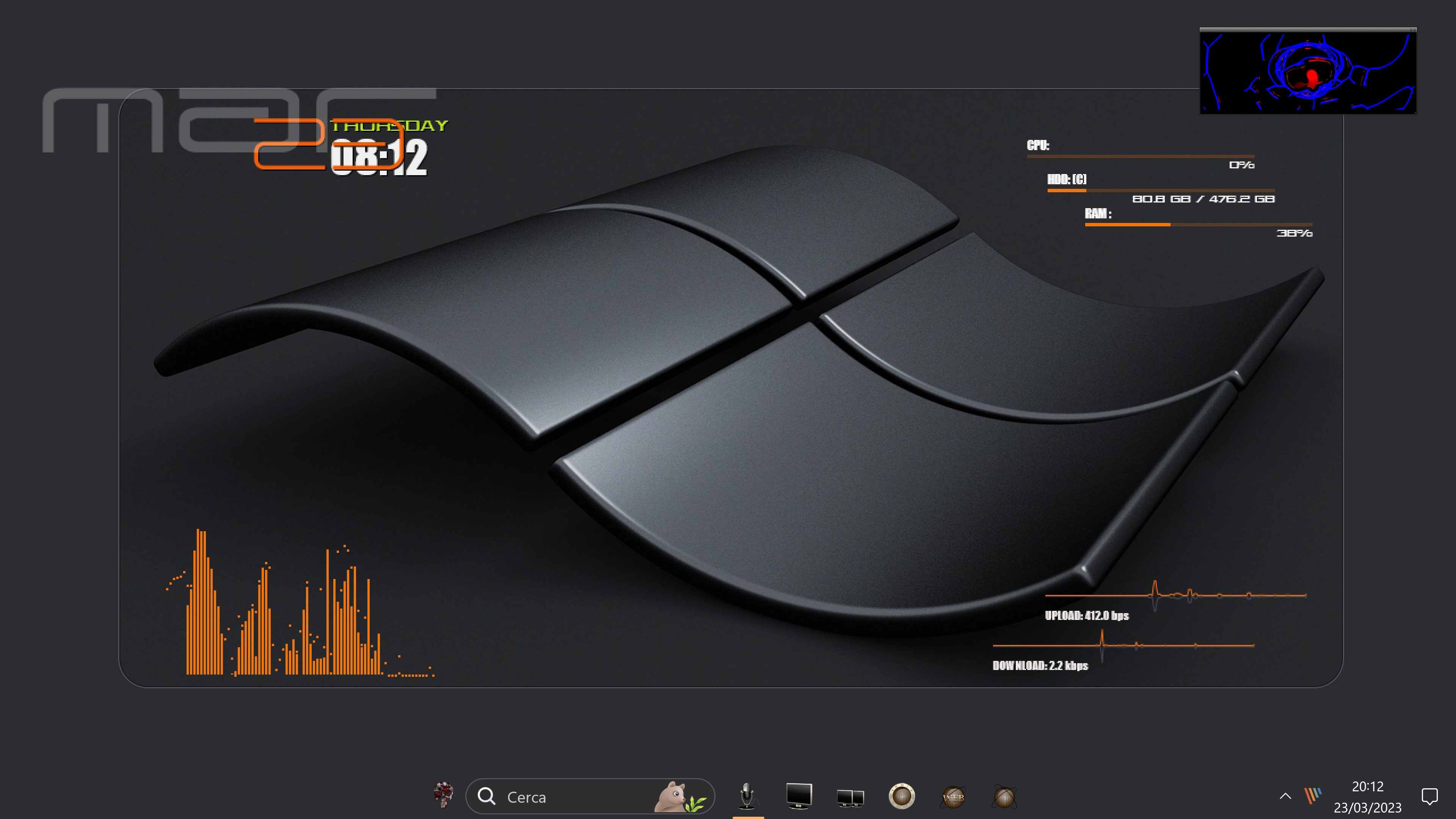Click the blue and red visualizer thumbnail
Screen dimensions: 1456x819
[1308, 71]
